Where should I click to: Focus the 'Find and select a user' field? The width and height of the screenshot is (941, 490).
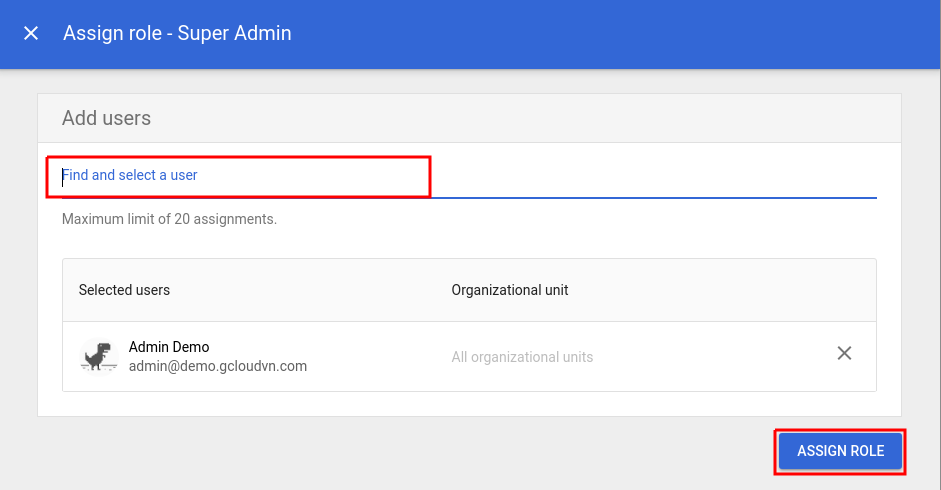pos(240,176)
